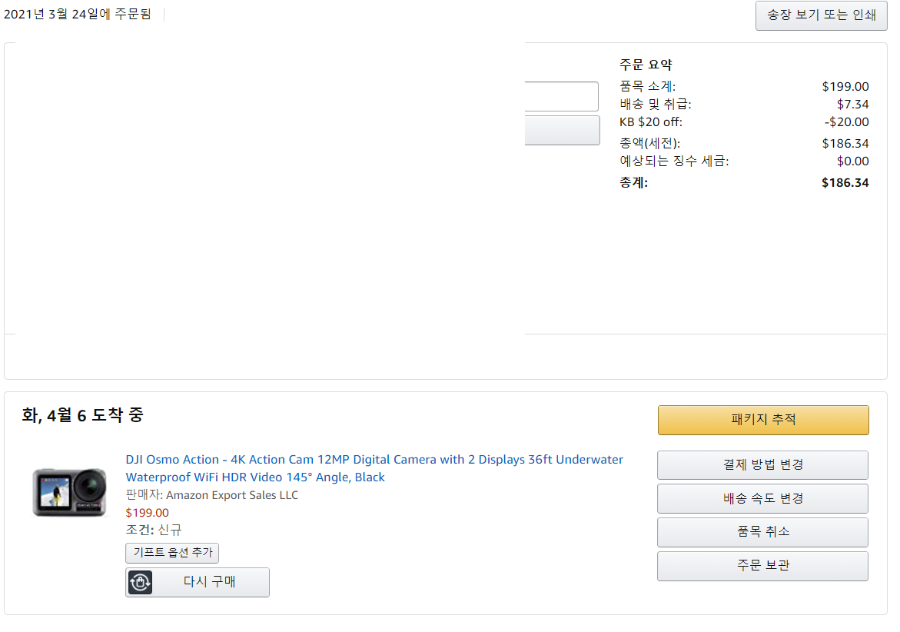This screenshot has height=632, width=900.
Task: Select the KB $20 off discount line
Action: 744,122
